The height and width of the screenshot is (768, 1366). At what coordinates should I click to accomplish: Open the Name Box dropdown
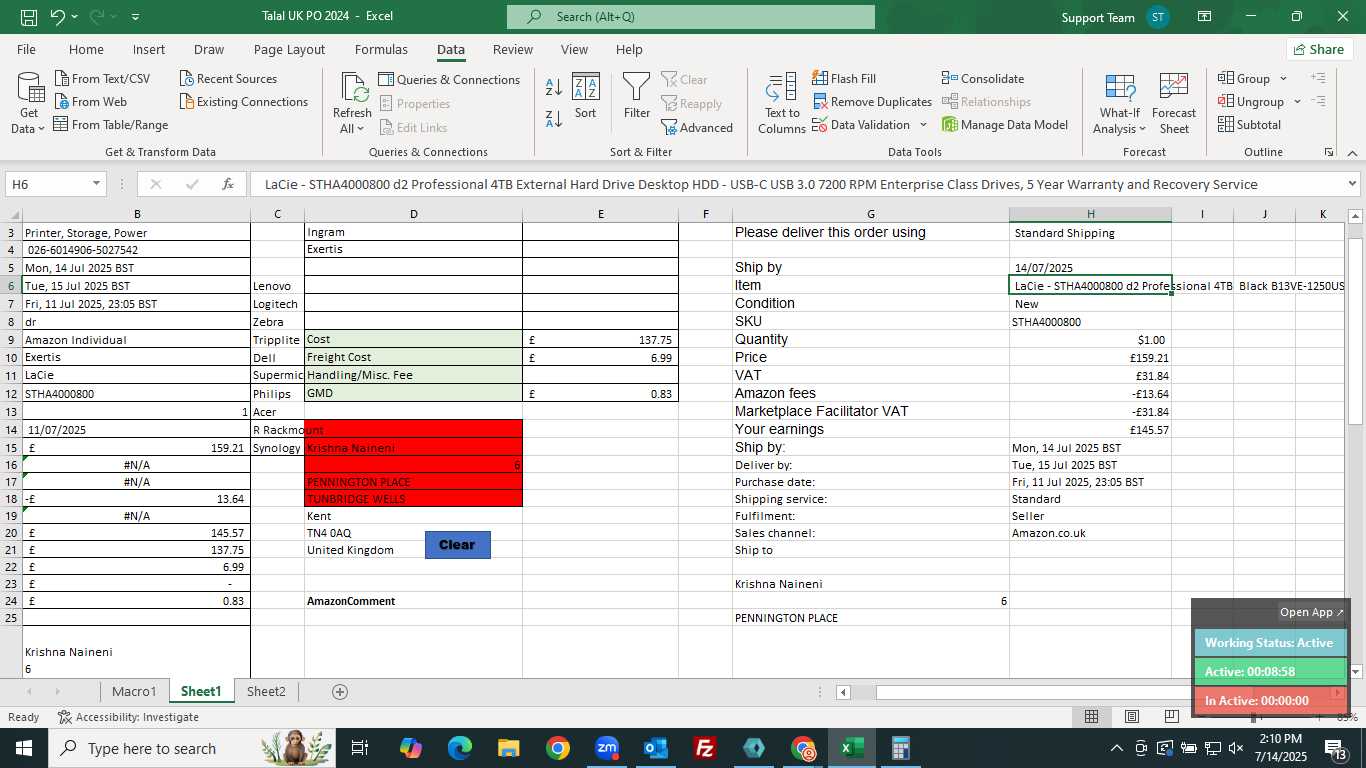[96, 184]
